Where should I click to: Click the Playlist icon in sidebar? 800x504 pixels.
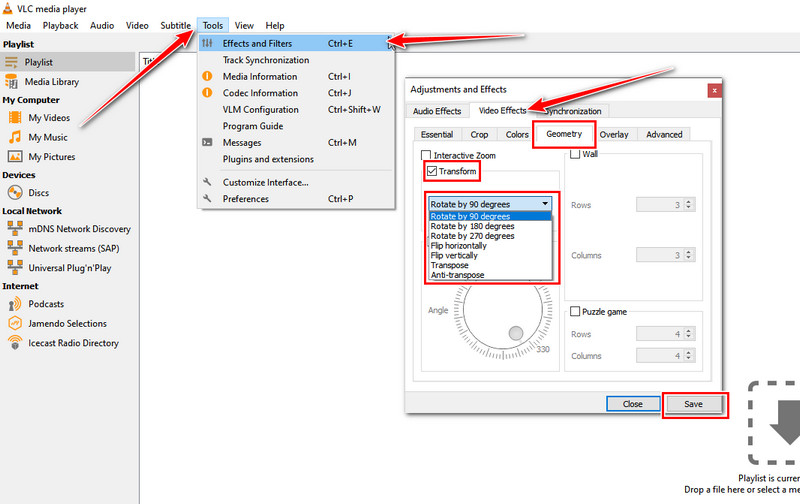coord(11,62)
